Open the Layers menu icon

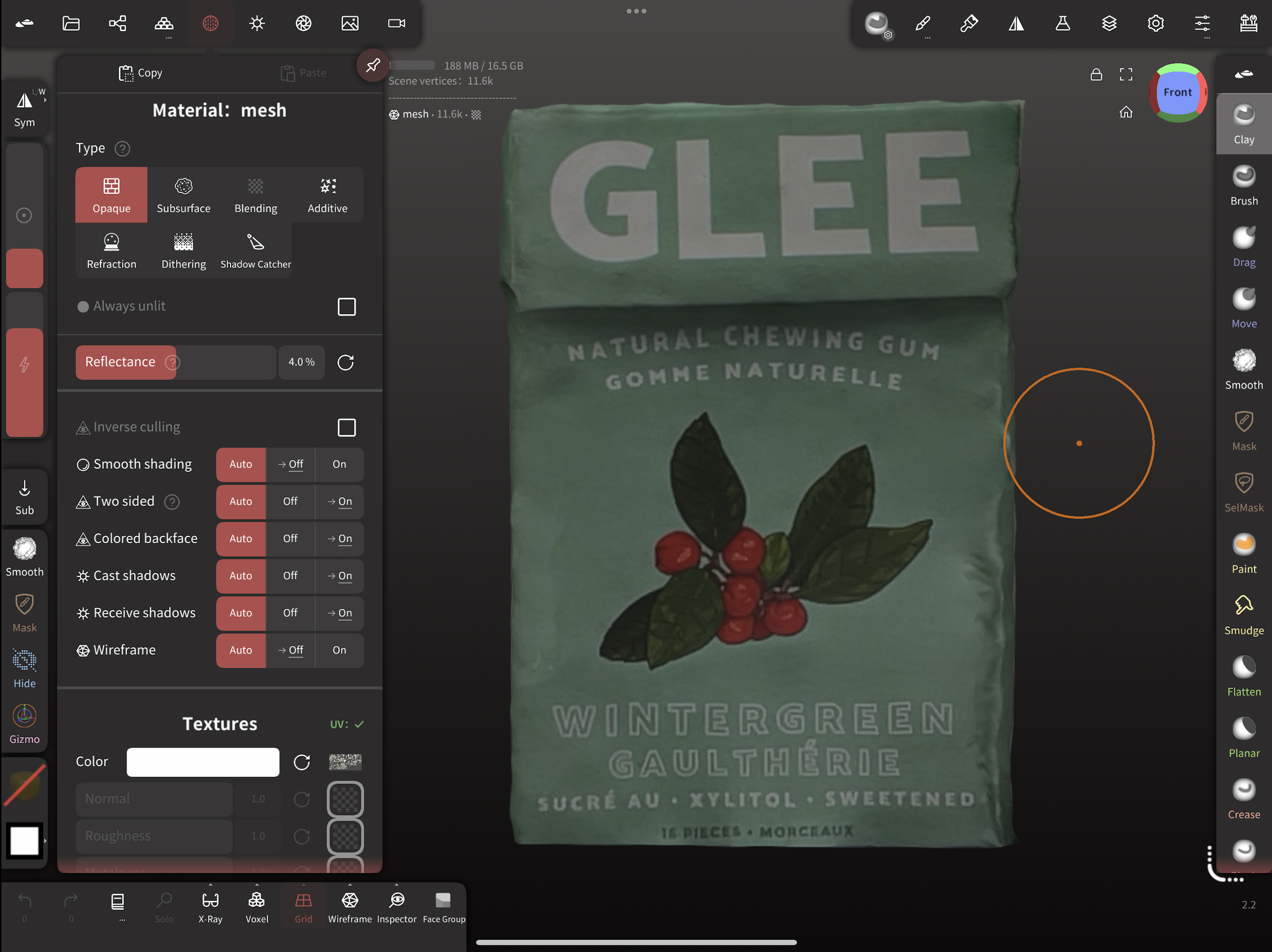click(1109, 24)
